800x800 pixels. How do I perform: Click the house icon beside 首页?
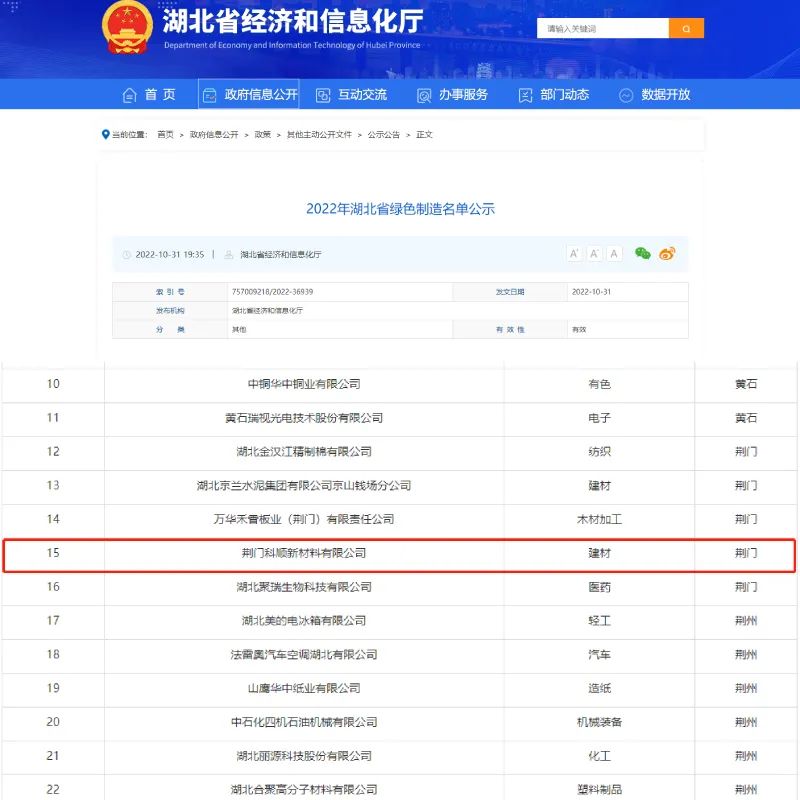coord(130,95)
